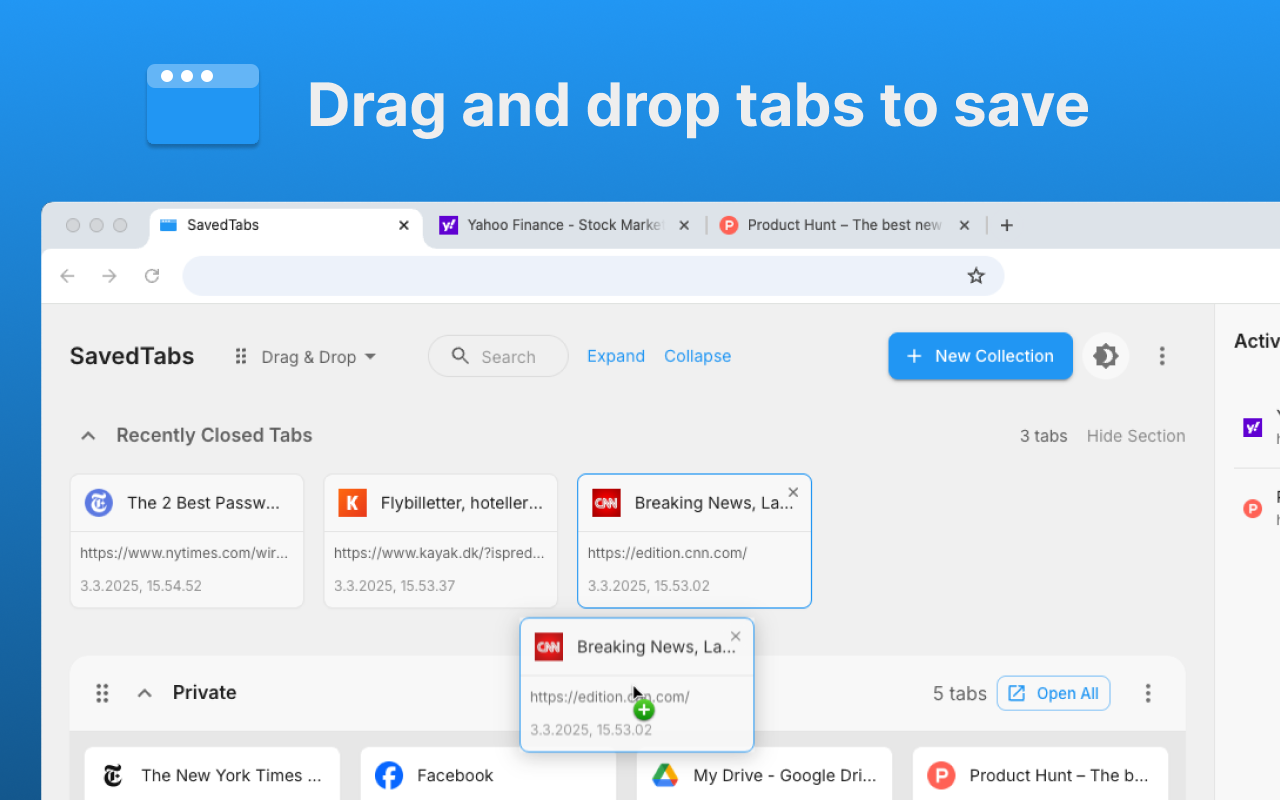Open All tabs in the Private collection
Image resolution: width=1280 pixels, height=800 pixels.
(x=1053, y=693)
